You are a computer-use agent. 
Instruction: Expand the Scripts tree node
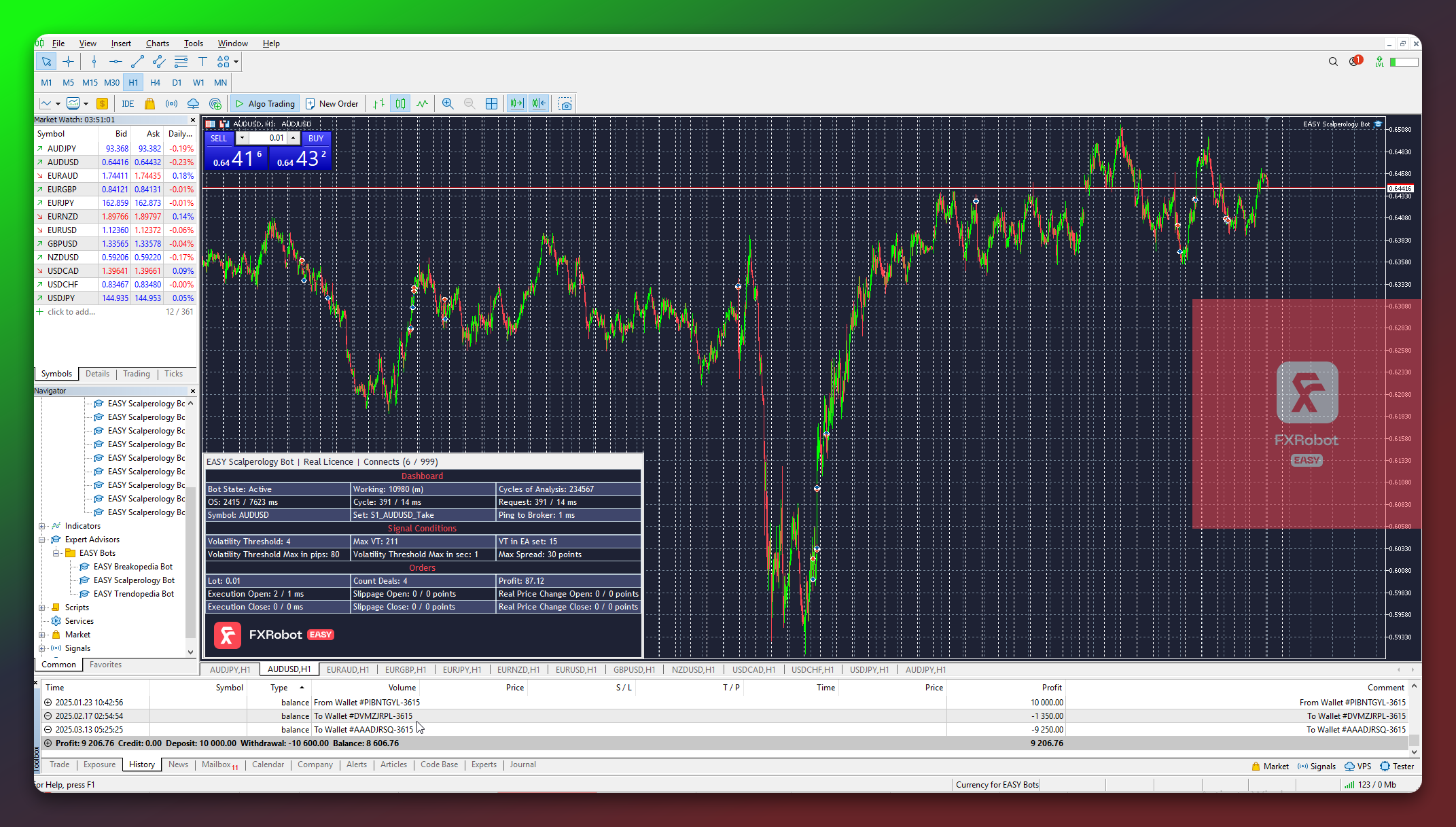(x=42, y=608)
